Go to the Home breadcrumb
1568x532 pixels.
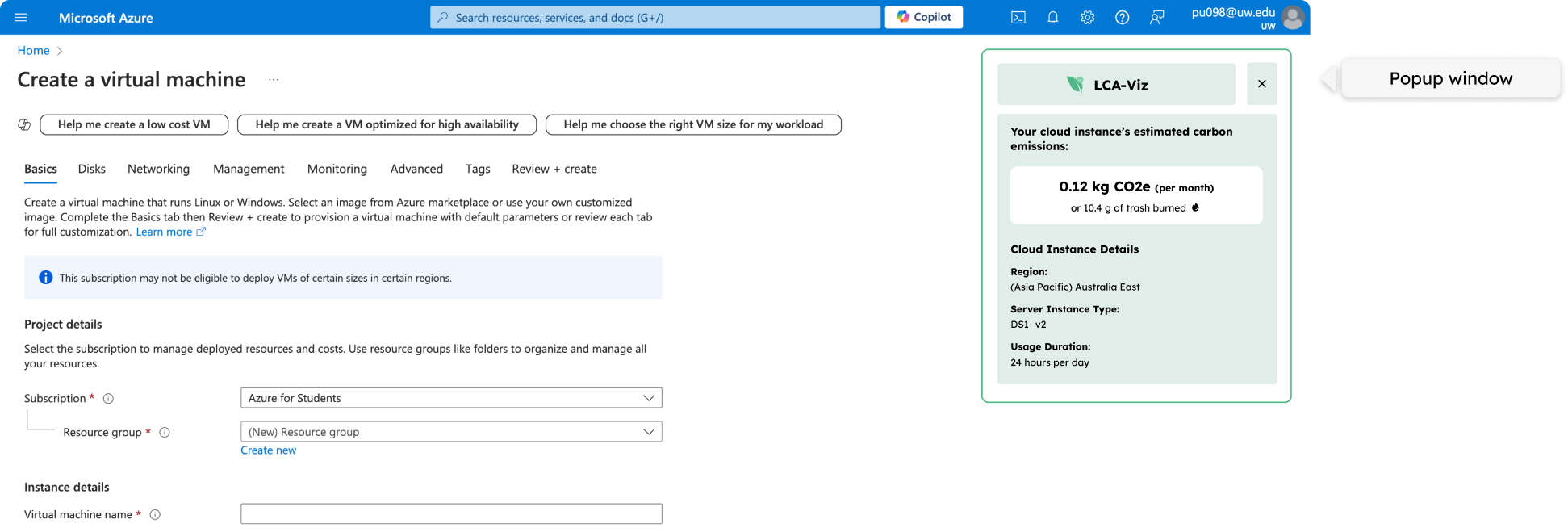tap(34, 50)
